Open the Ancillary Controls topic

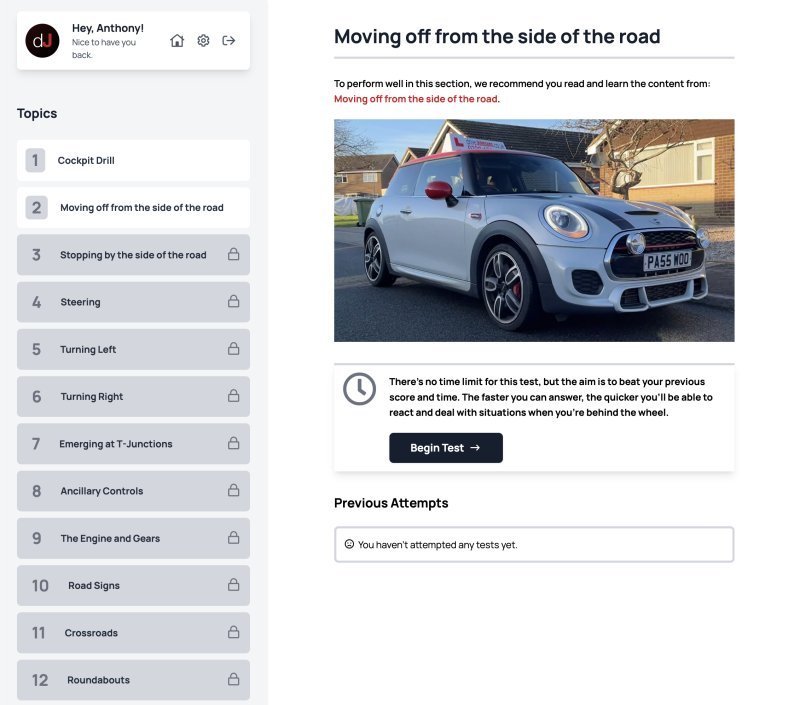(133, 491)
